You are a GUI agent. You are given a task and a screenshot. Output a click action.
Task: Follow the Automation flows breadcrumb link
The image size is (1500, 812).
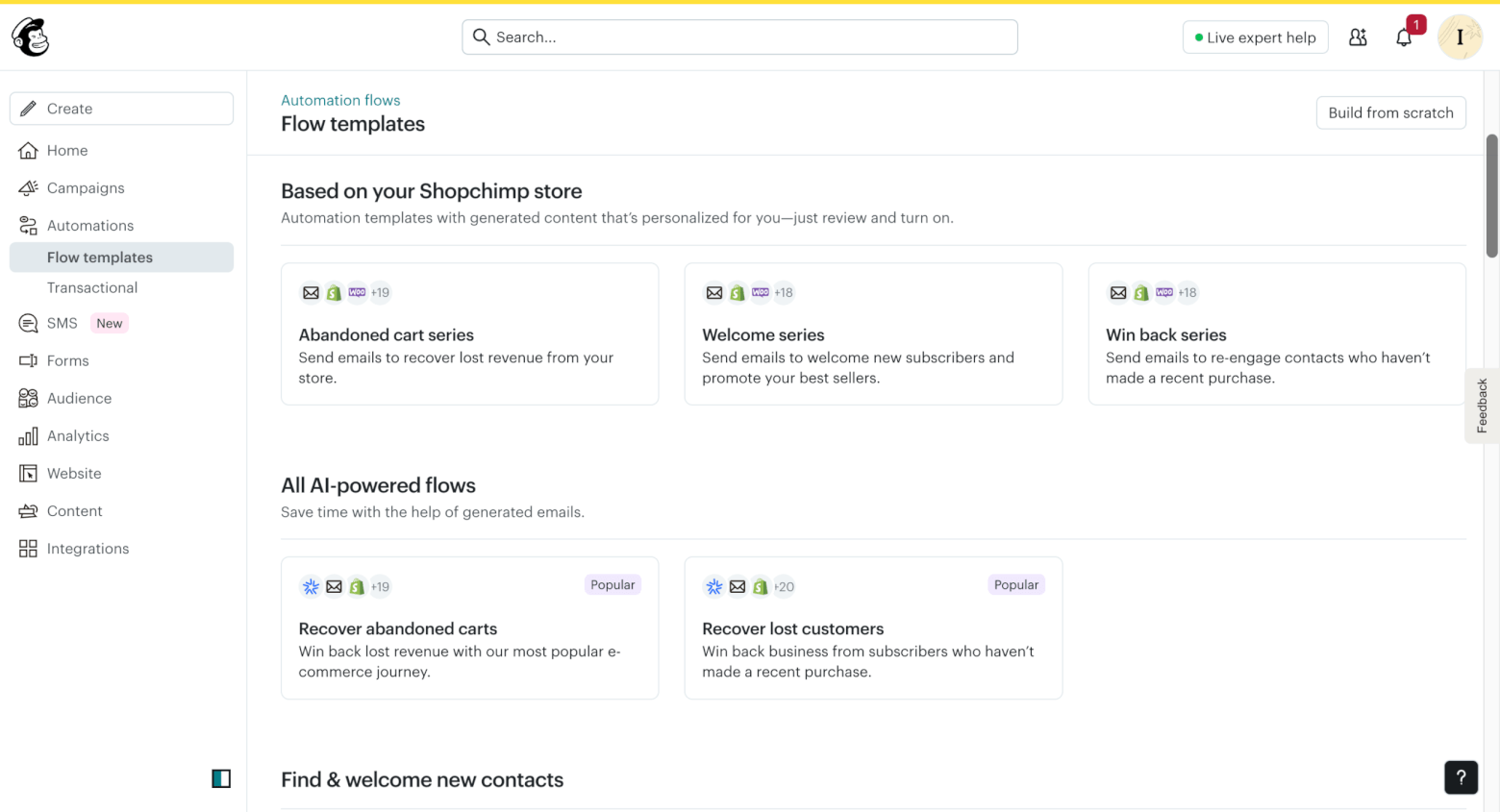click(x=340, y=100)
